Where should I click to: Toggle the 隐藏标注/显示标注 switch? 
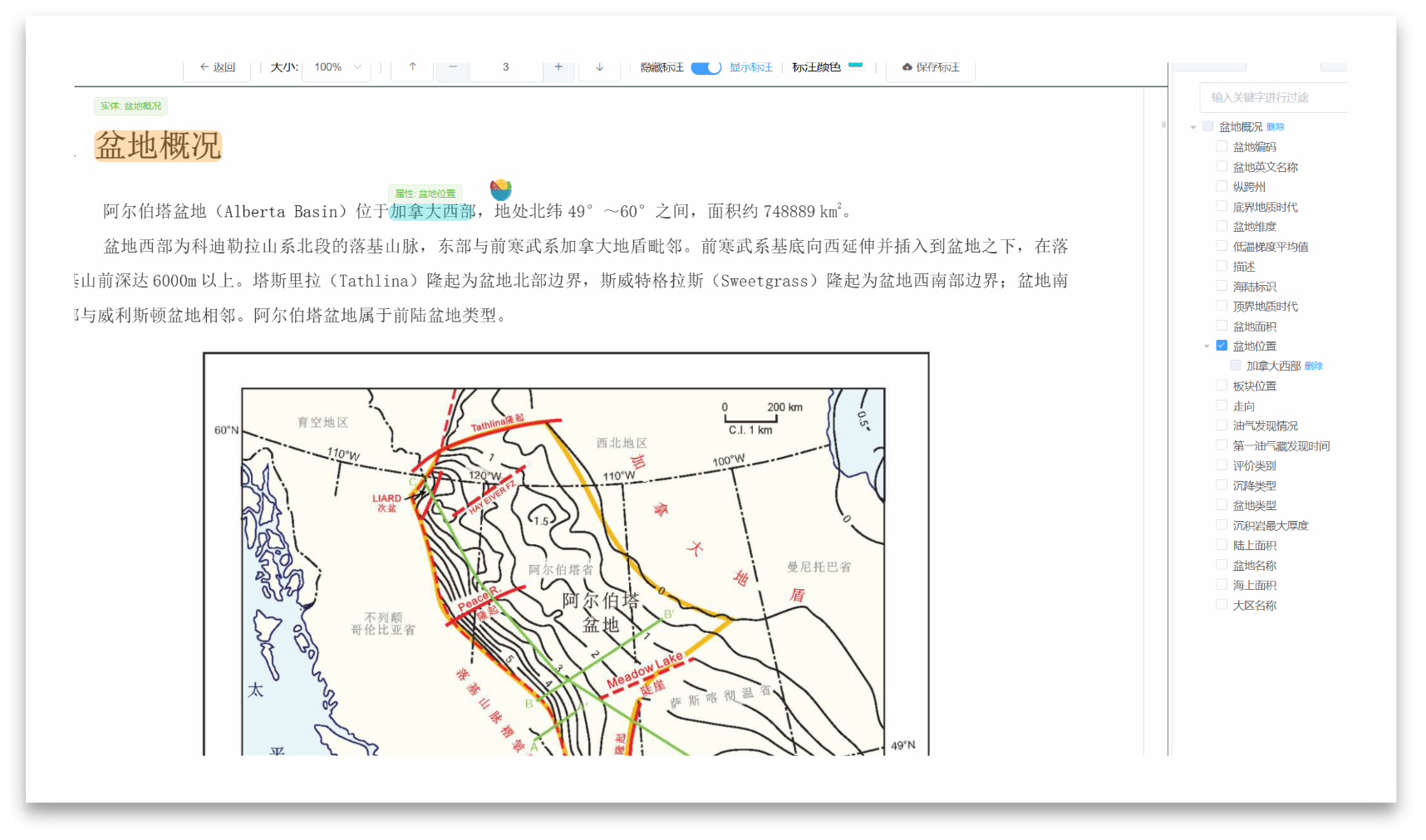706,67
